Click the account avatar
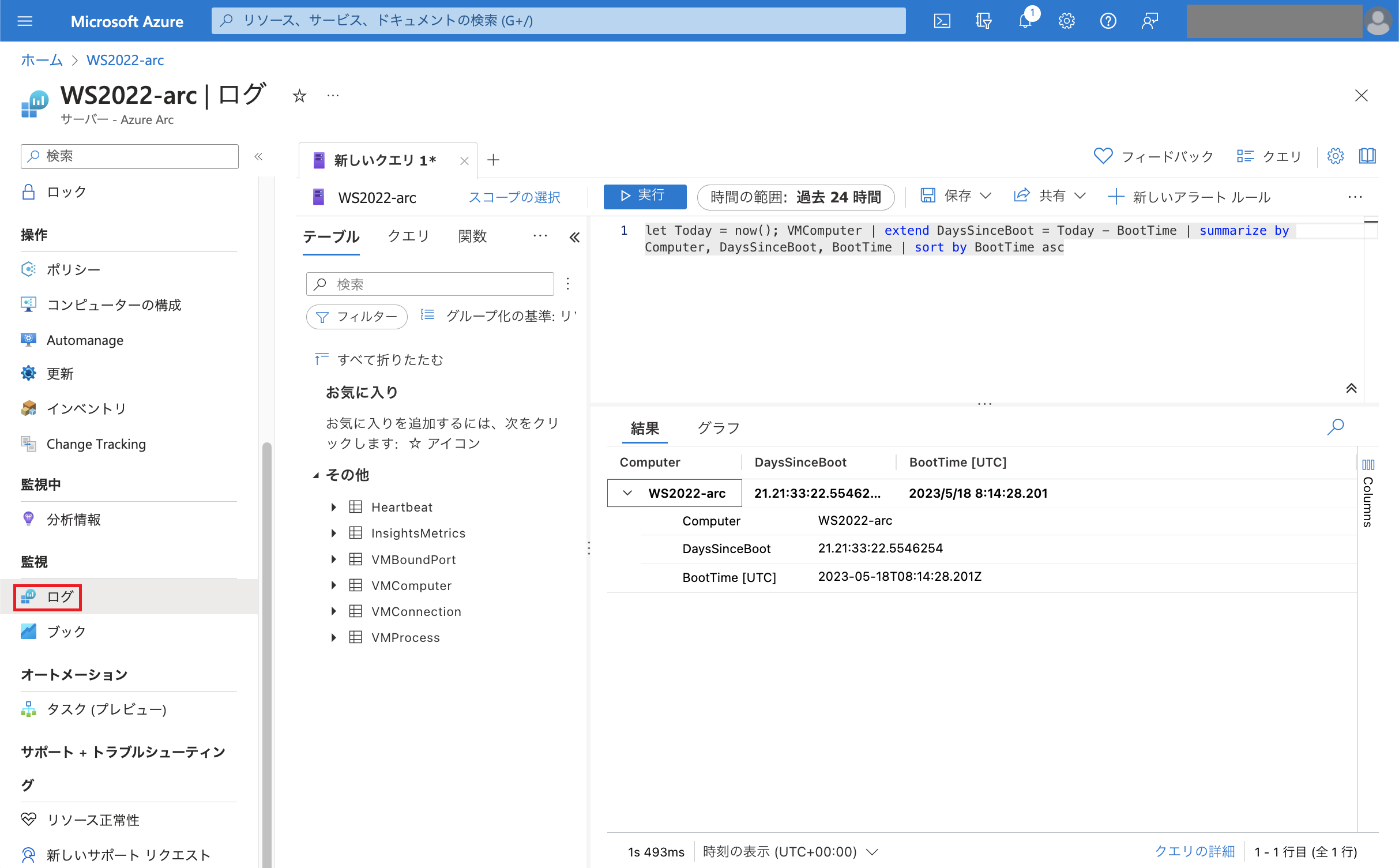Screen dimensions: 1399x868 click(1378, 21)
